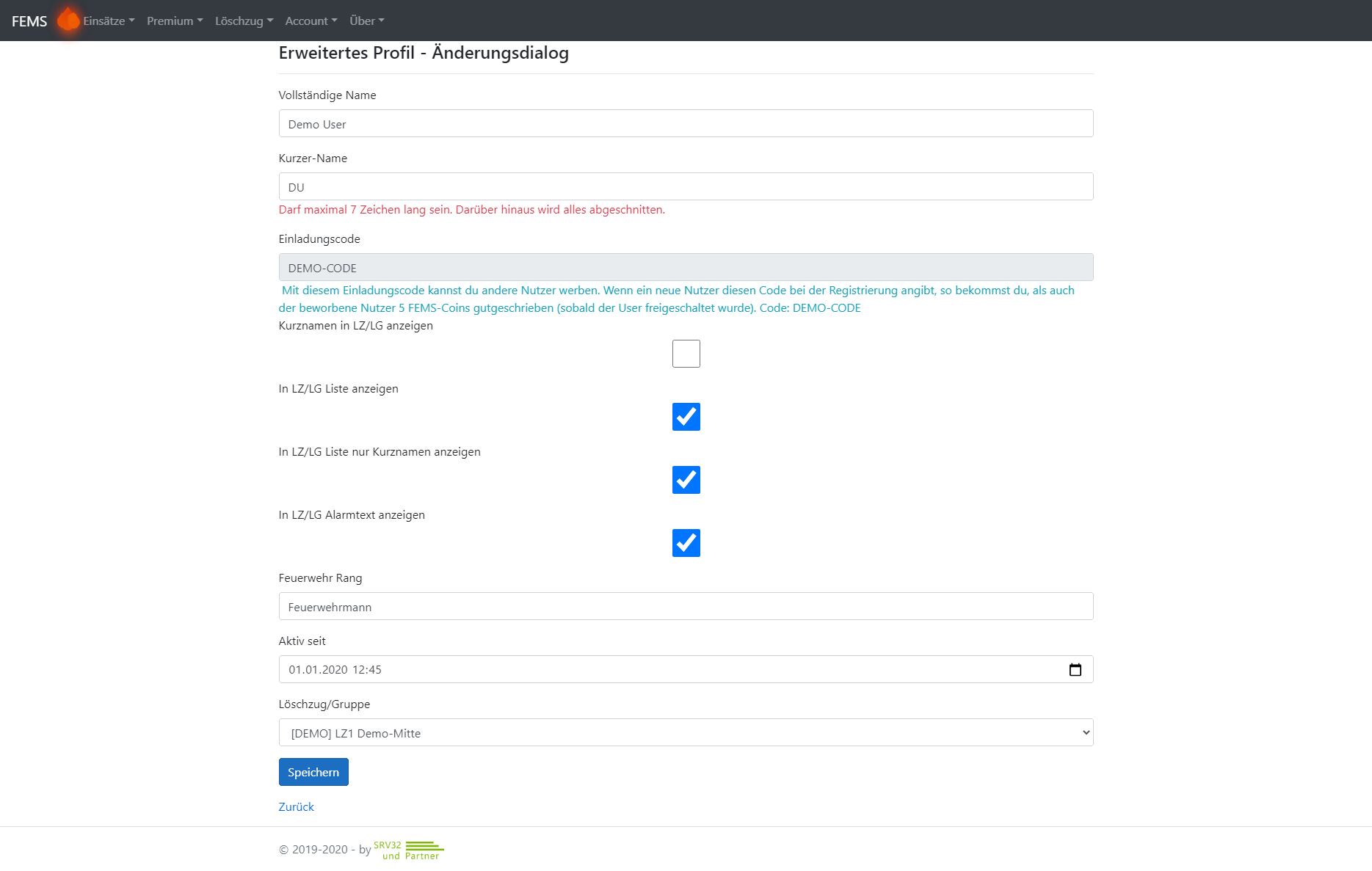
Task: Focus the Vollständige Name field
Action: [x=686, y=123]
